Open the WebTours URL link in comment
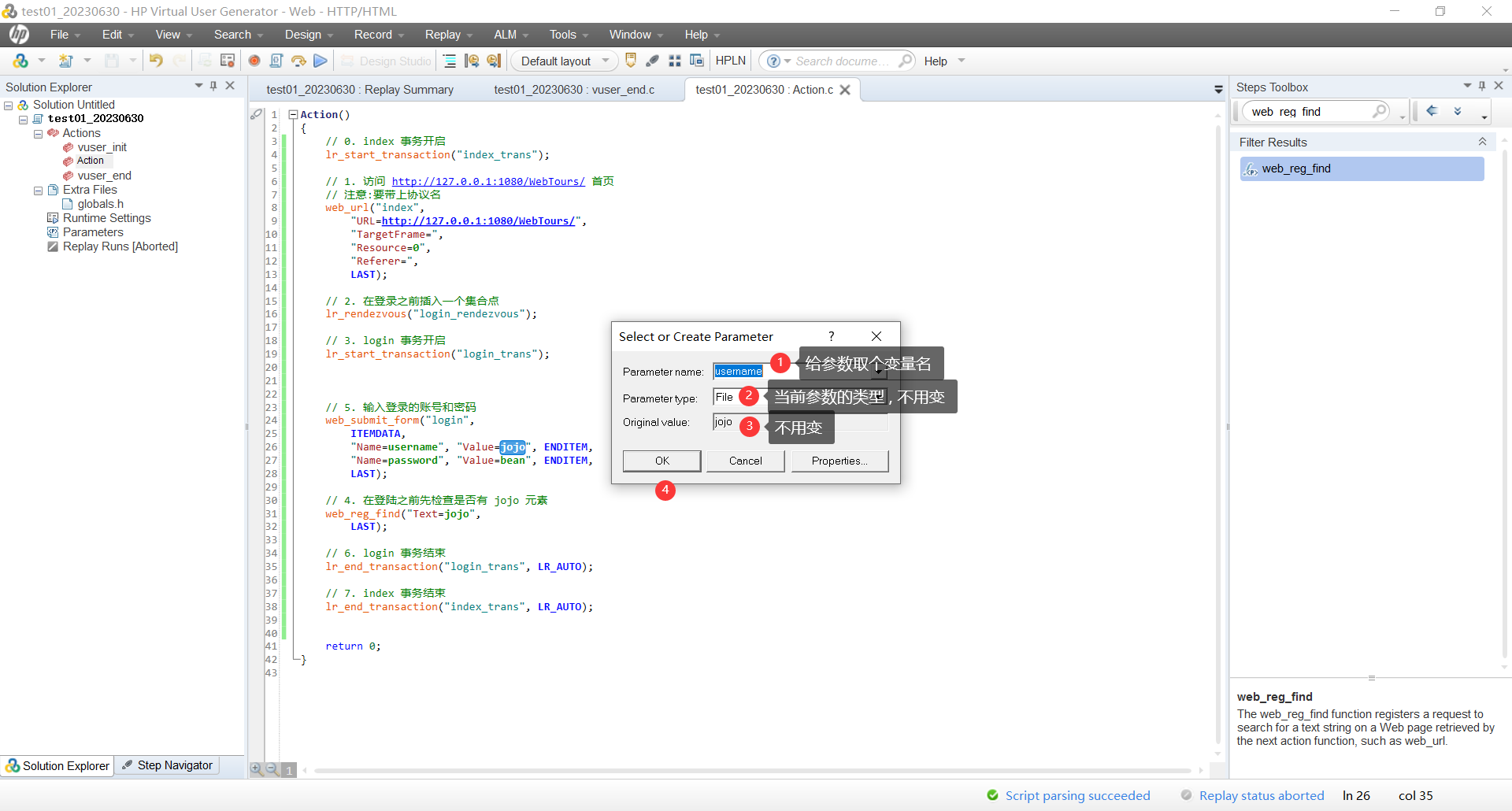The width and height of the screenshot is (1512, 811). point(488,181)
